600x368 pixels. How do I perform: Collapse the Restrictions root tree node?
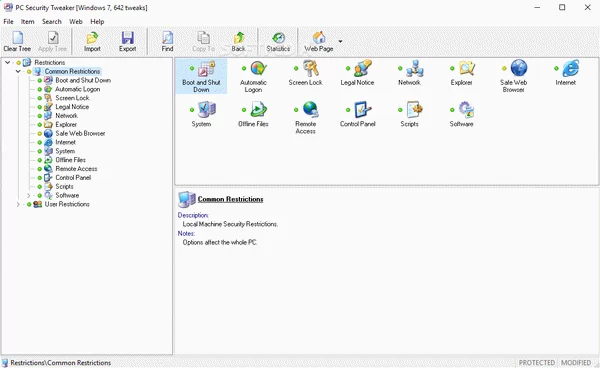(x=8, y=62)
